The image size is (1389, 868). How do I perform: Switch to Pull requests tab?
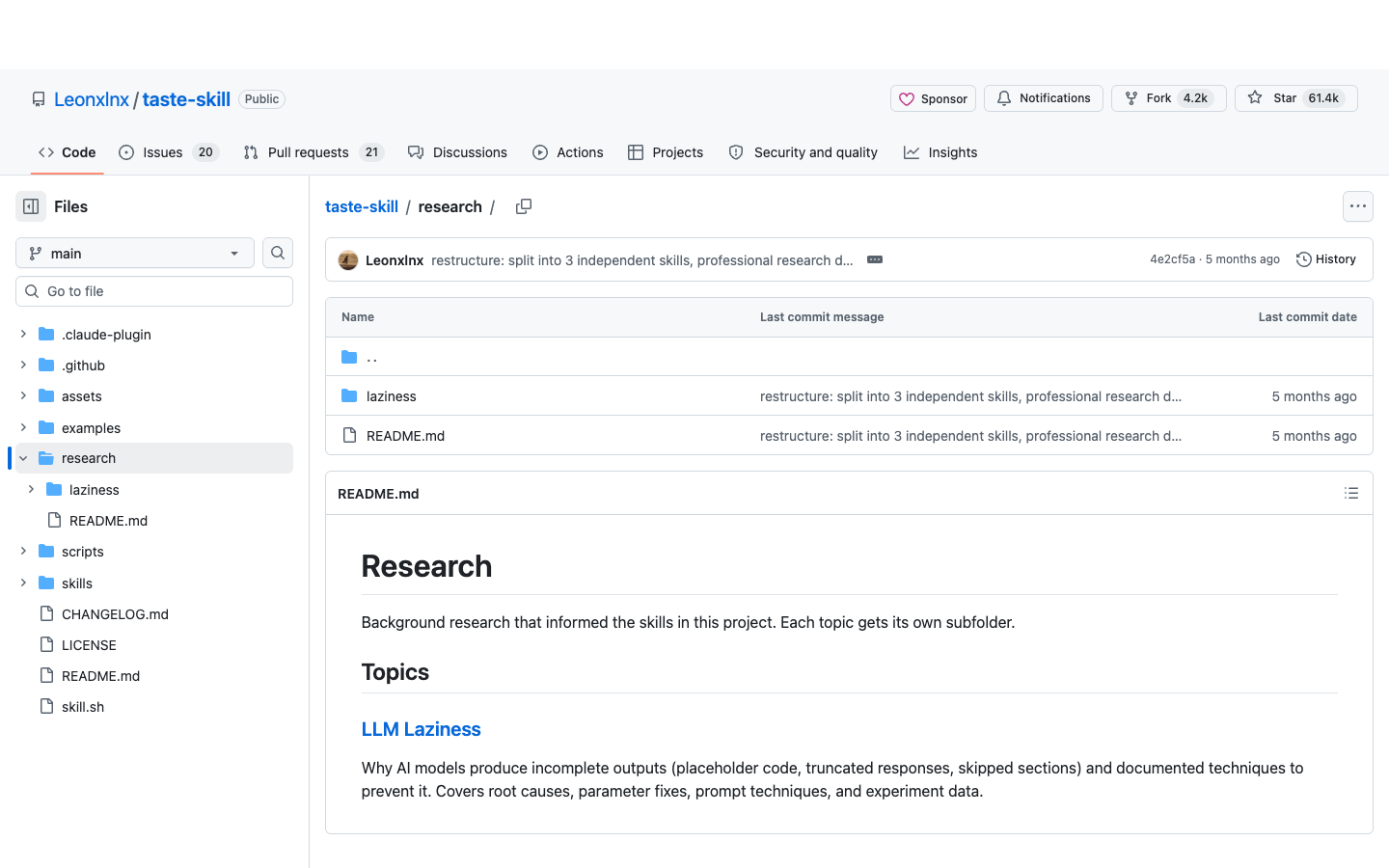[313, 152]
